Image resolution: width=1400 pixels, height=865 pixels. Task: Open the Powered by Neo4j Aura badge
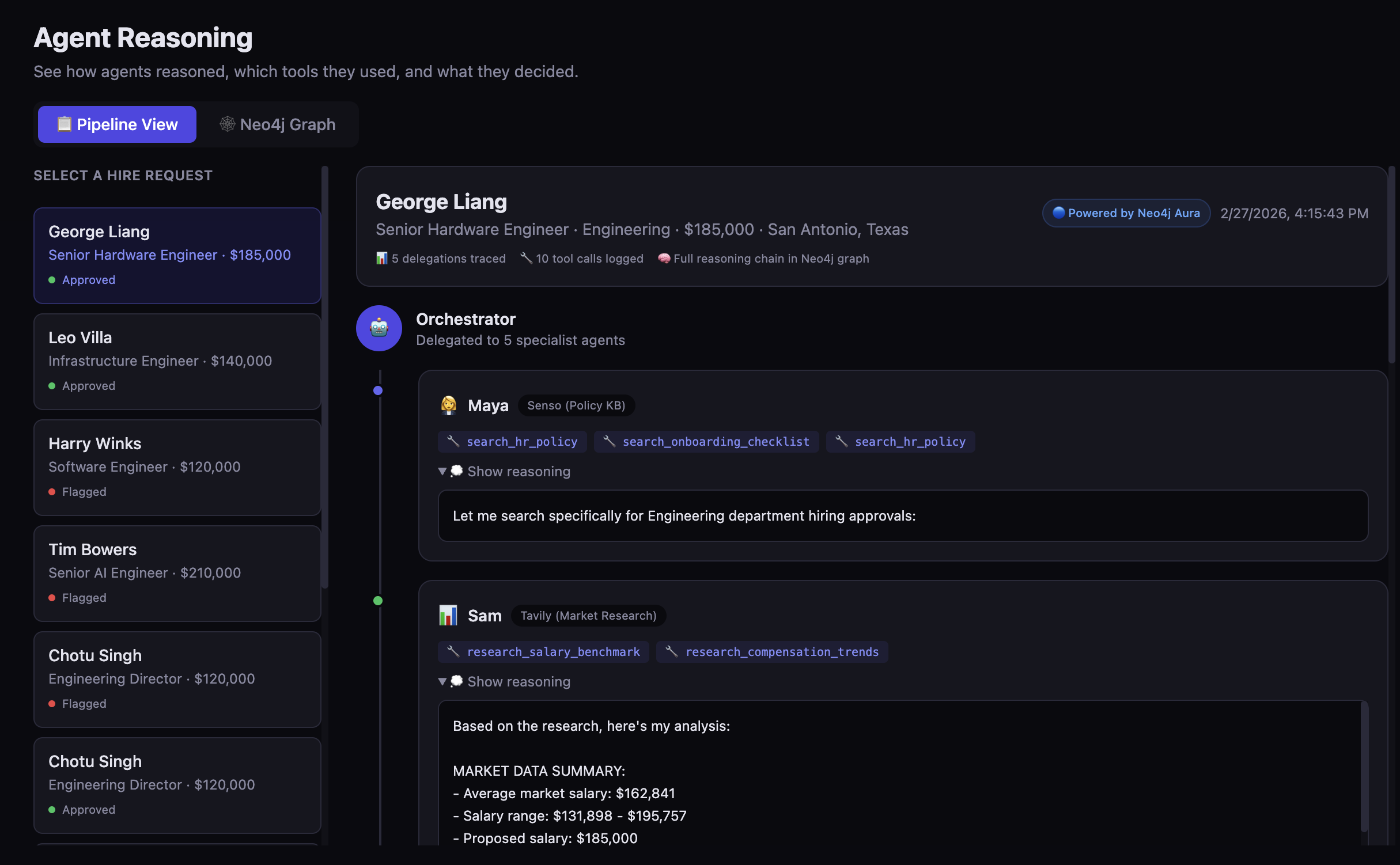[1126, 213]
